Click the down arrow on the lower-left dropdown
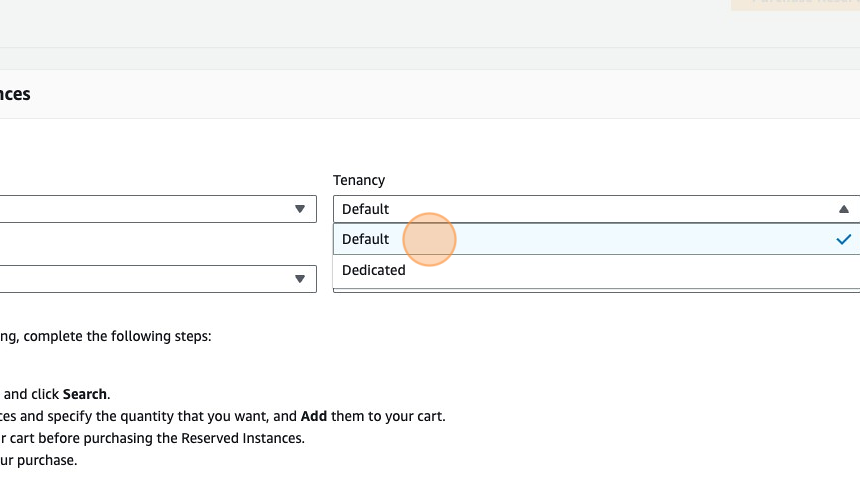The height and width of the screenshot is (481, 860). [299, 279]
